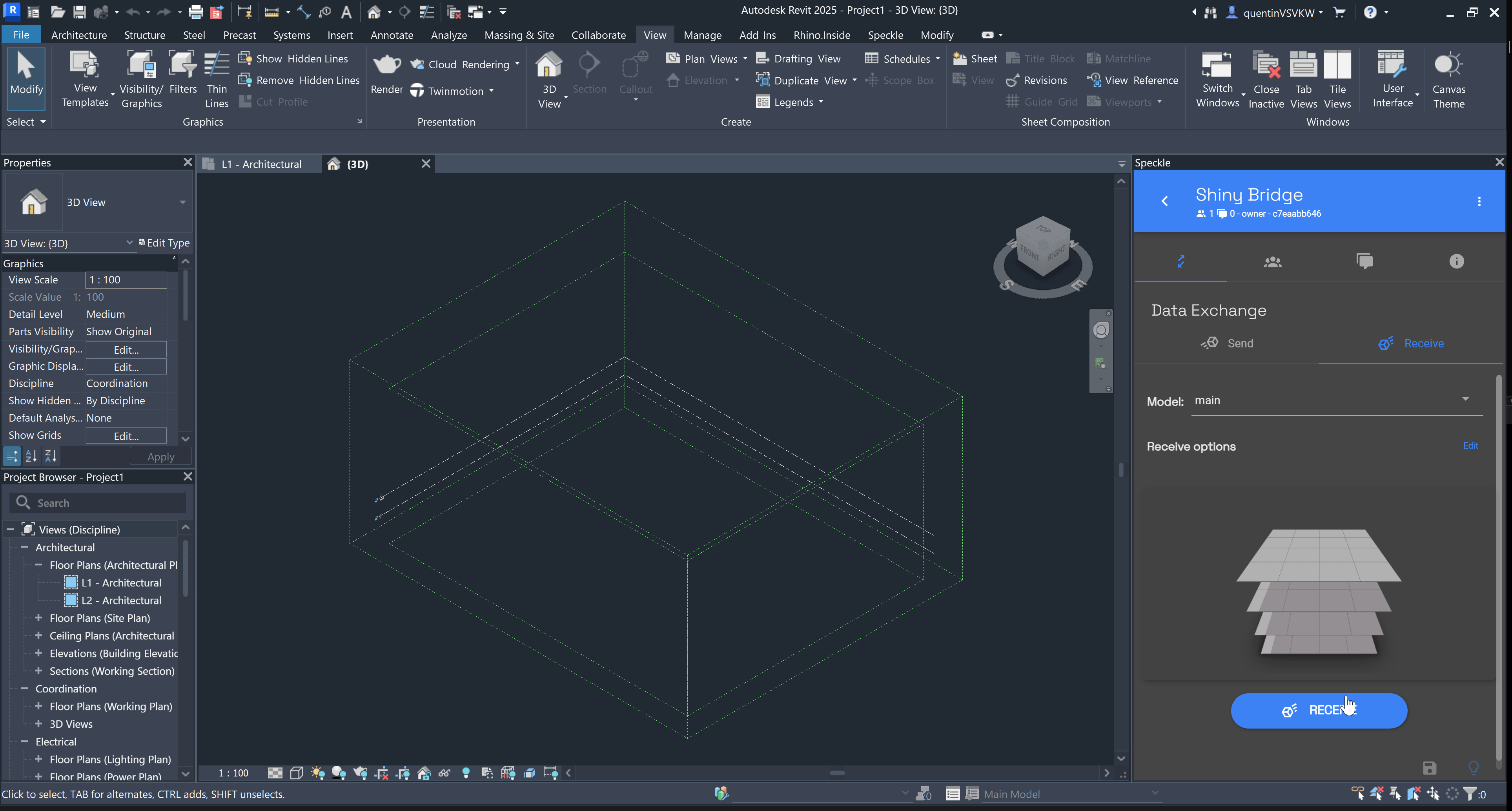Expand Floor Plans (Site Plan) node
The image size is (1512, 811).
point(39,618)
